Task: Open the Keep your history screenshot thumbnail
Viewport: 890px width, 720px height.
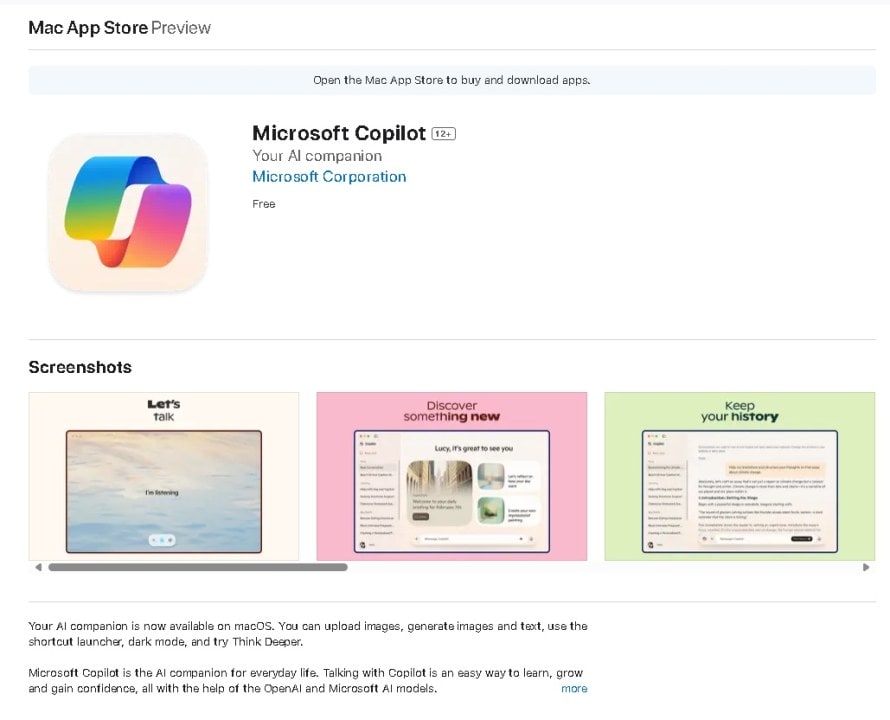Action: point(739,476)
